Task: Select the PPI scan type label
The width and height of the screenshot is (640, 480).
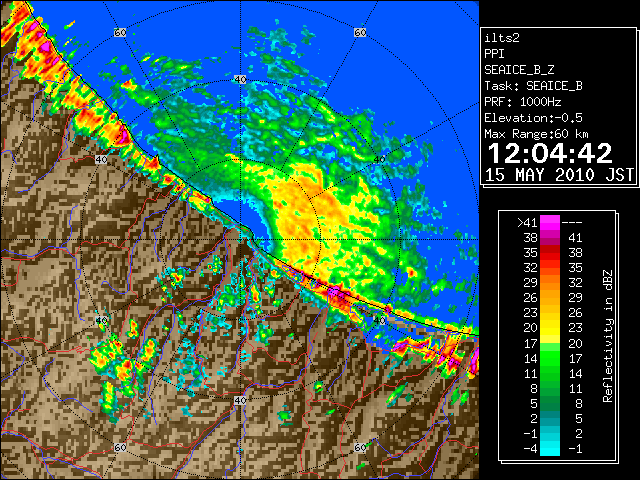Action: [494, 54]
